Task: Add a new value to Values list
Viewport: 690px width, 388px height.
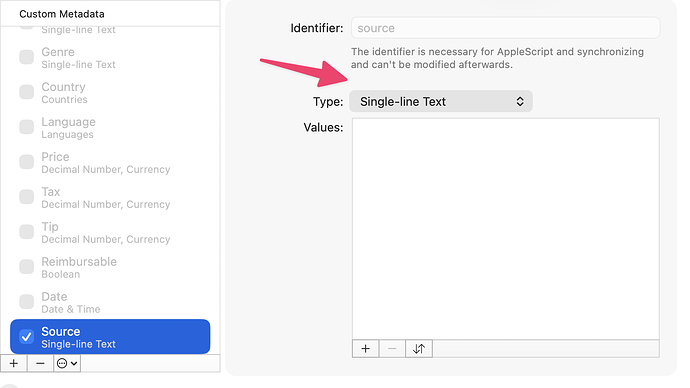Action: (365, 349)
